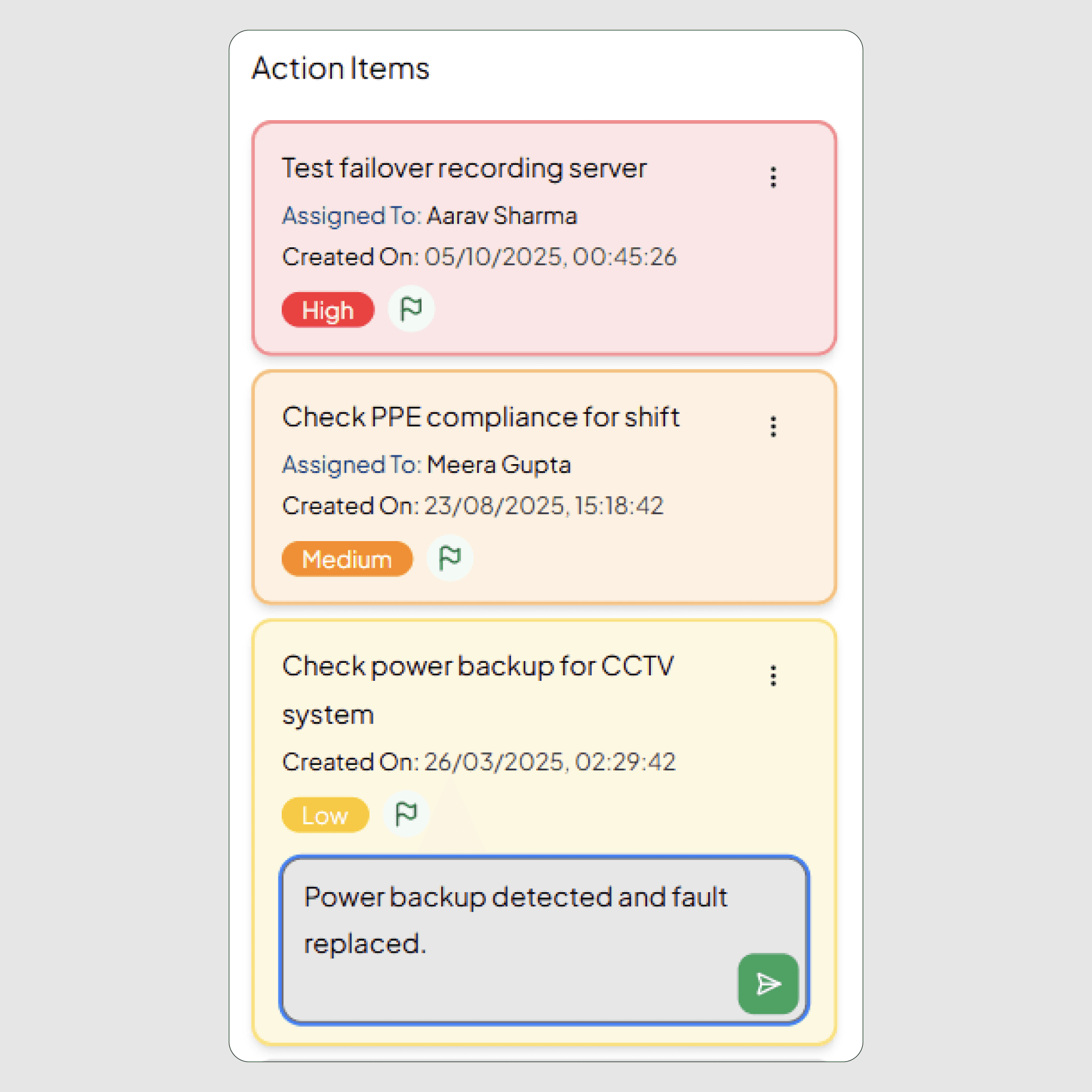
Task: Select the Check PPE compliance for shift title
Action: coord(480,417)
